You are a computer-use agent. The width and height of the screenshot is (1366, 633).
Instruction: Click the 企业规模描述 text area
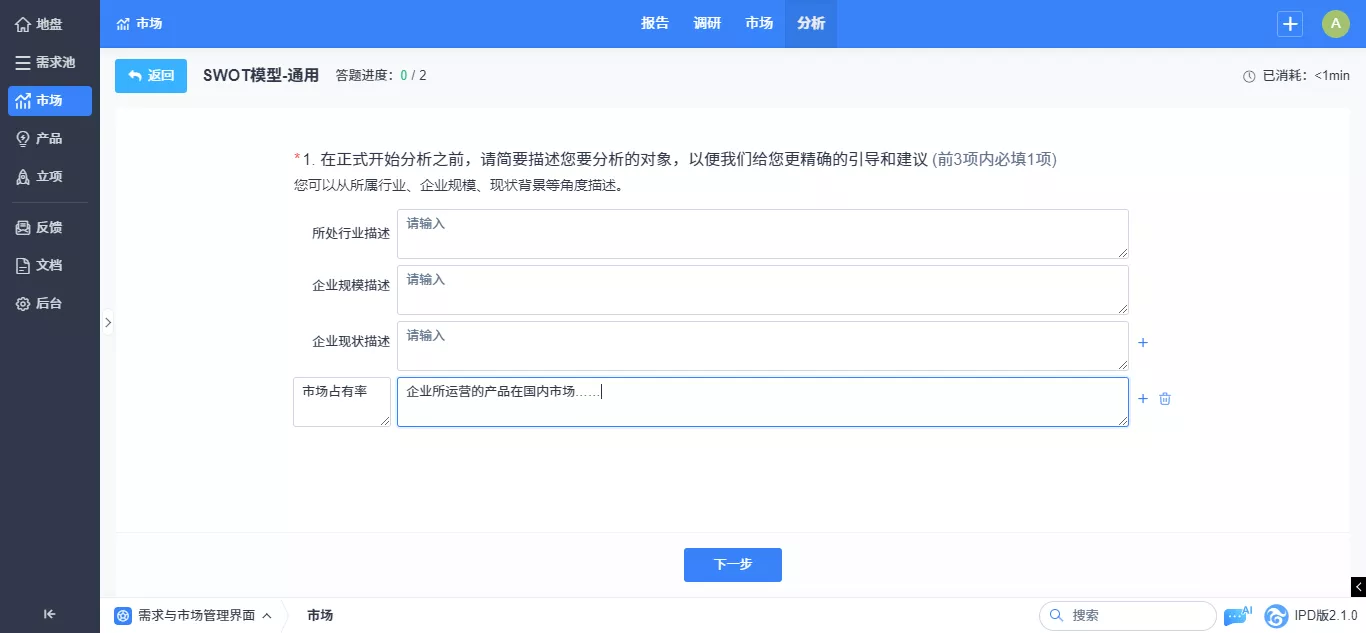pyautogui.click(x=762, y=290)
